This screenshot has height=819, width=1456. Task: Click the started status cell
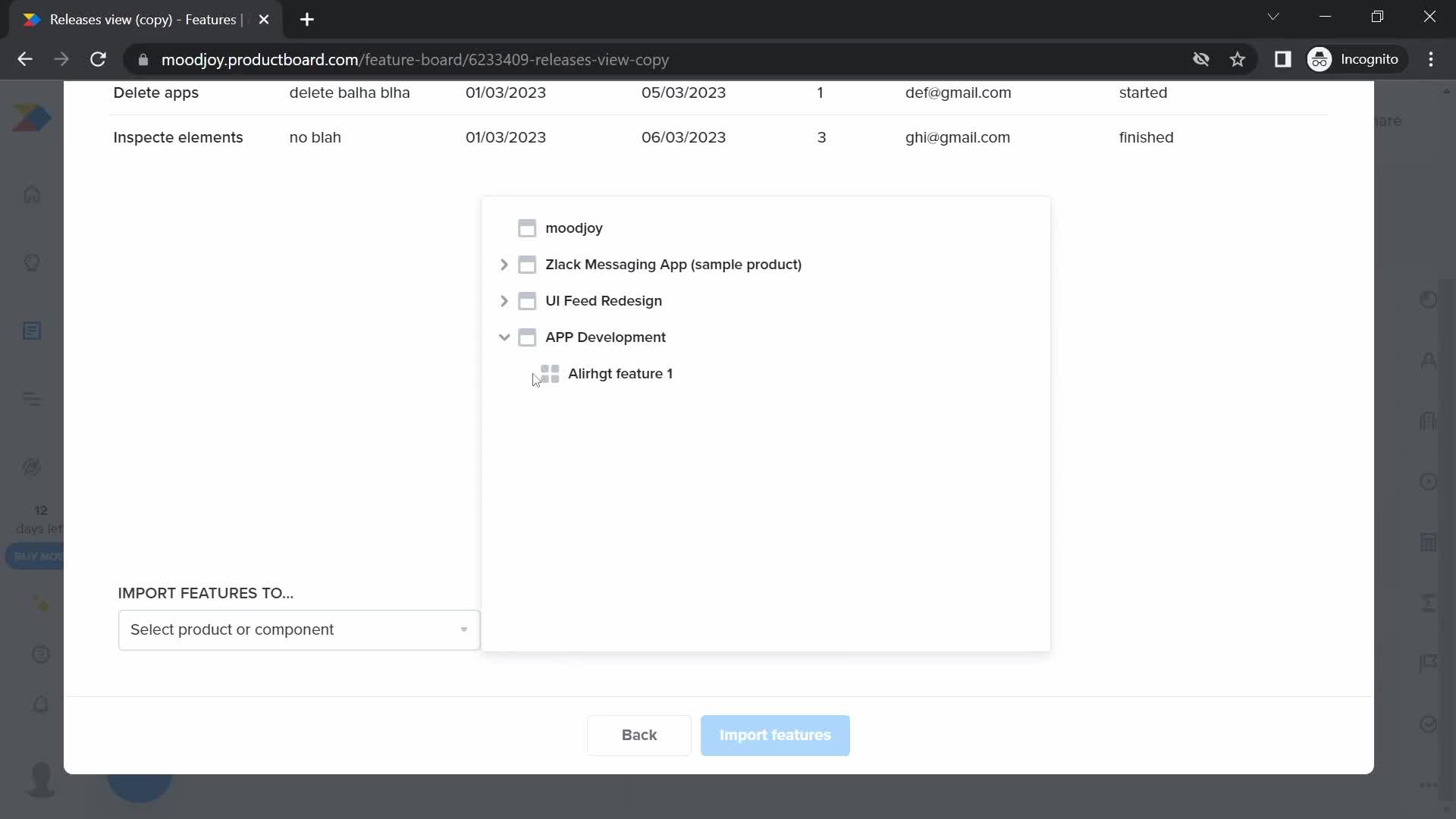[1143, 93]
